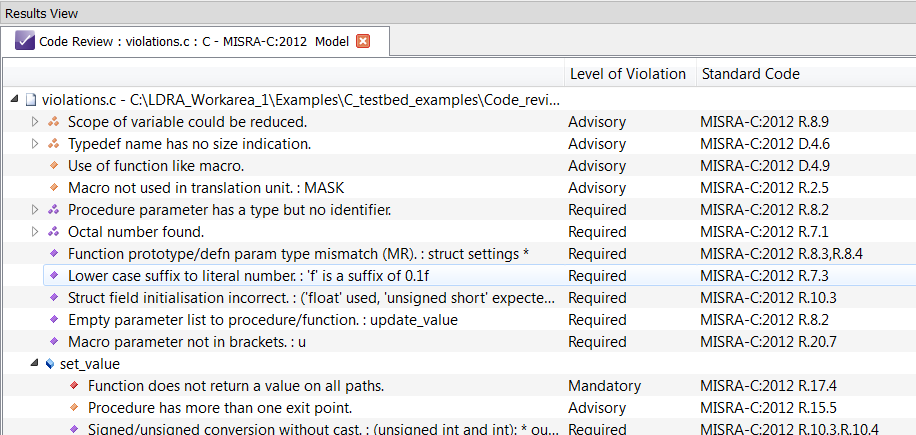The height and width of the screenshot is (435, 916).
Task: Click 'Required' level in Octal number row
Action: [x=597, y=232]
